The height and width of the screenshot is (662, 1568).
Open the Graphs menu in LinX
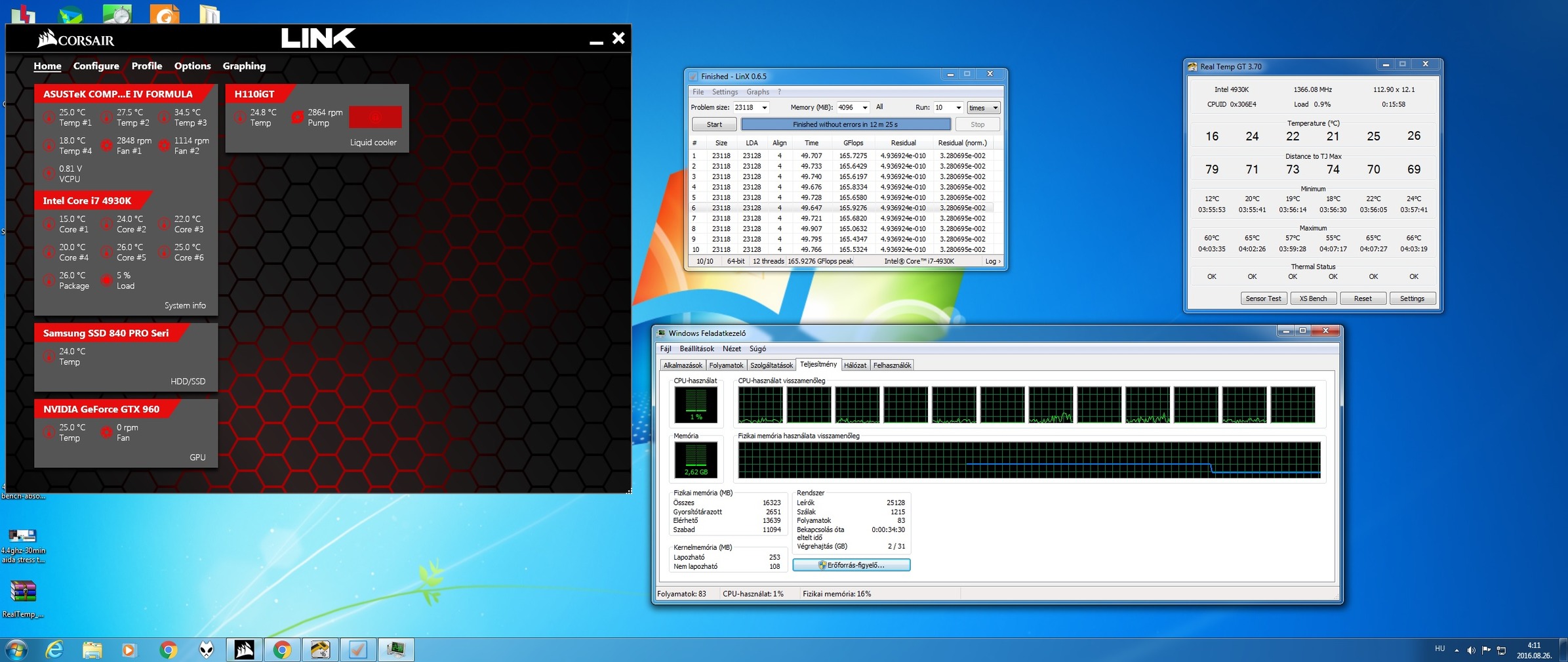click(x=757, y=92)
